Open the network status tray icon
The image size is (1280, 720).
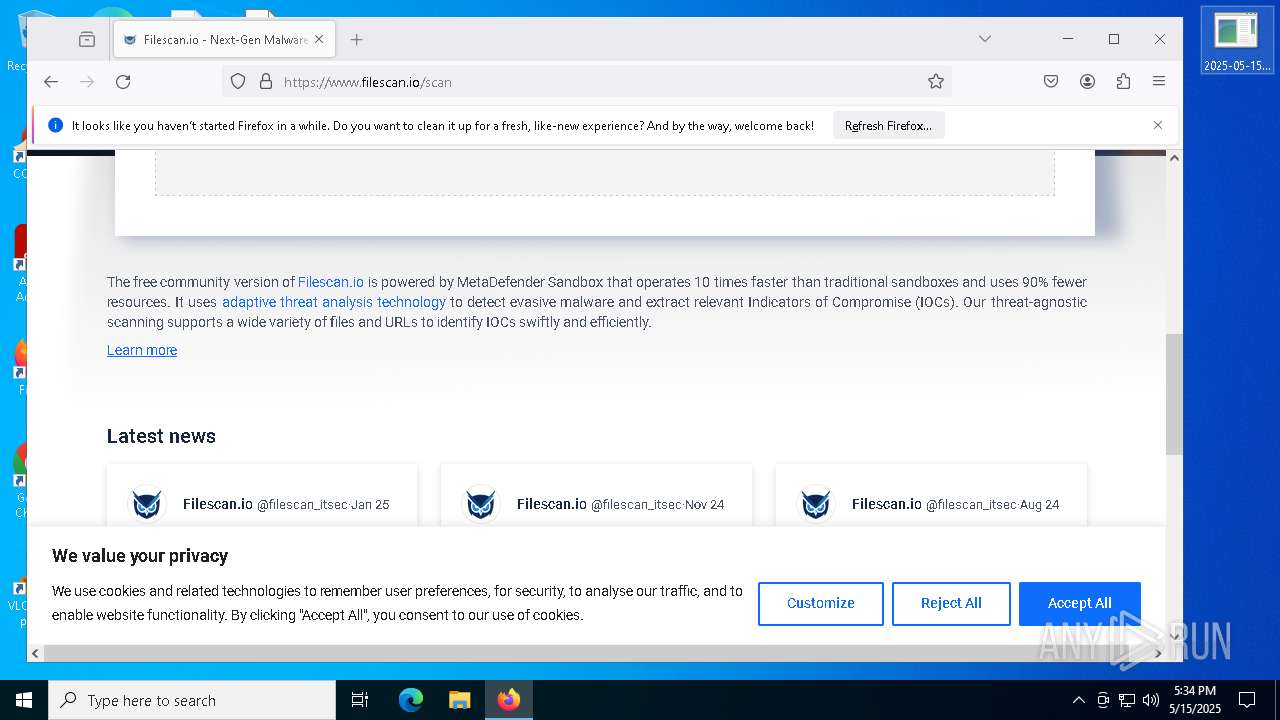click(x=1127, y=700)
